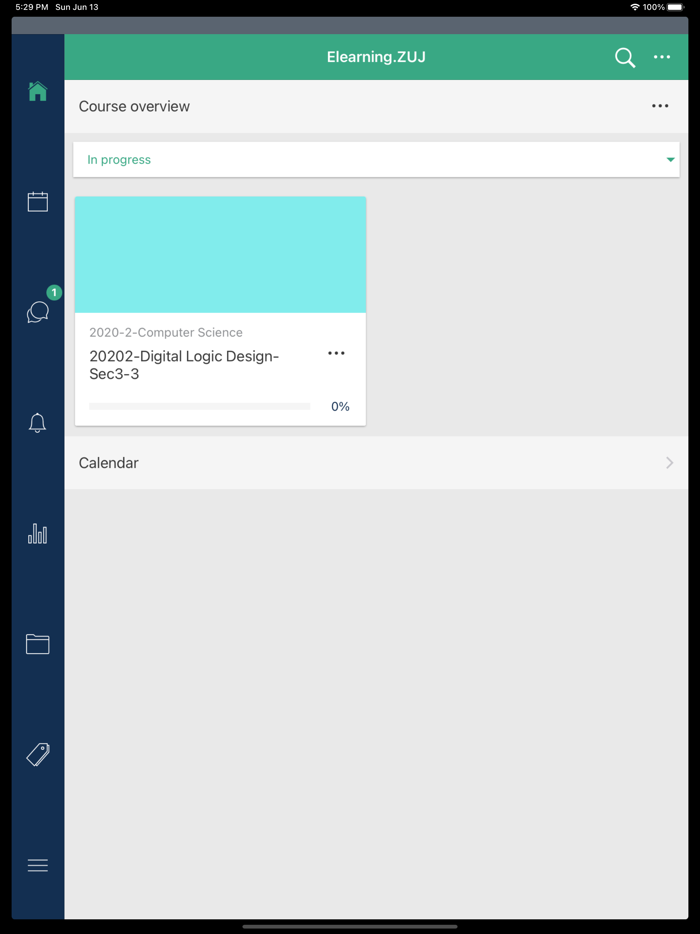
Task: Tap the battery indicator icon
Action: pos(676,7)
